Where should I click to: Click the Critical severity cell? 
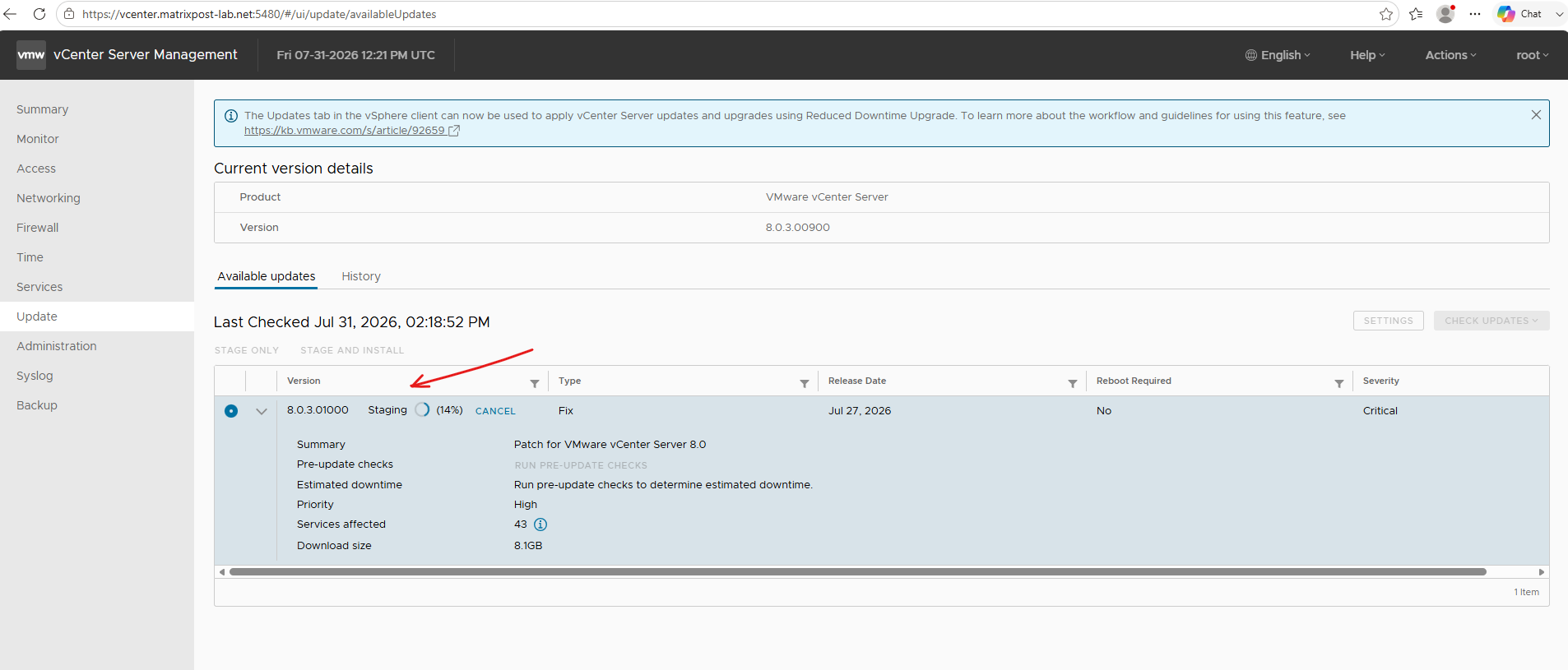(1380, 411)
